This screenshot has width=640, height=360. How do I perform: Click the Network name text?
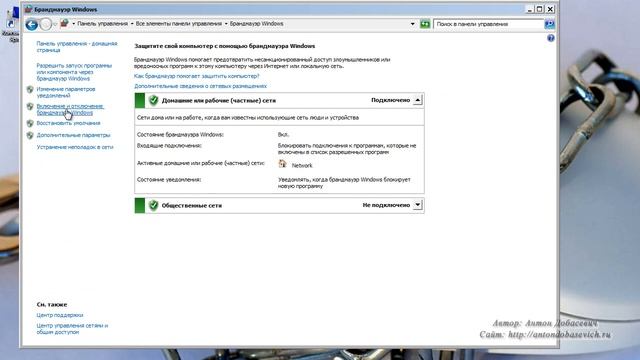302,165
